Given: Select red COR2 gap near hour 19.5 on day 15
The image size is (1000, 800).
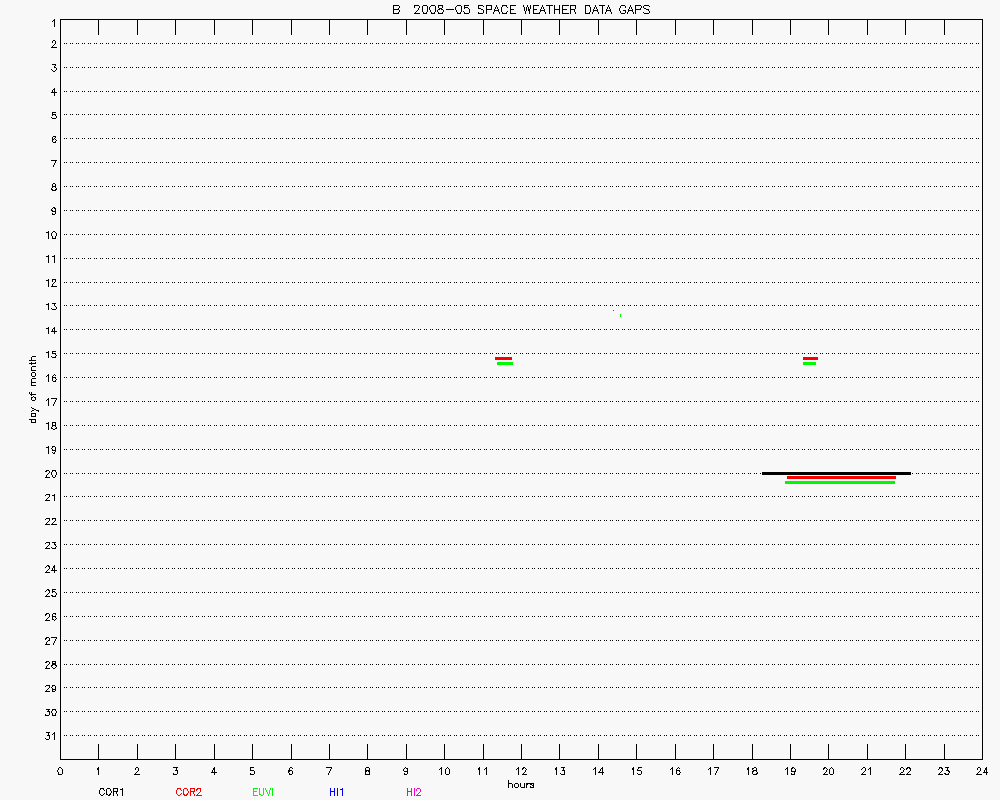Looking at the screenshot, I should point(810,358).
